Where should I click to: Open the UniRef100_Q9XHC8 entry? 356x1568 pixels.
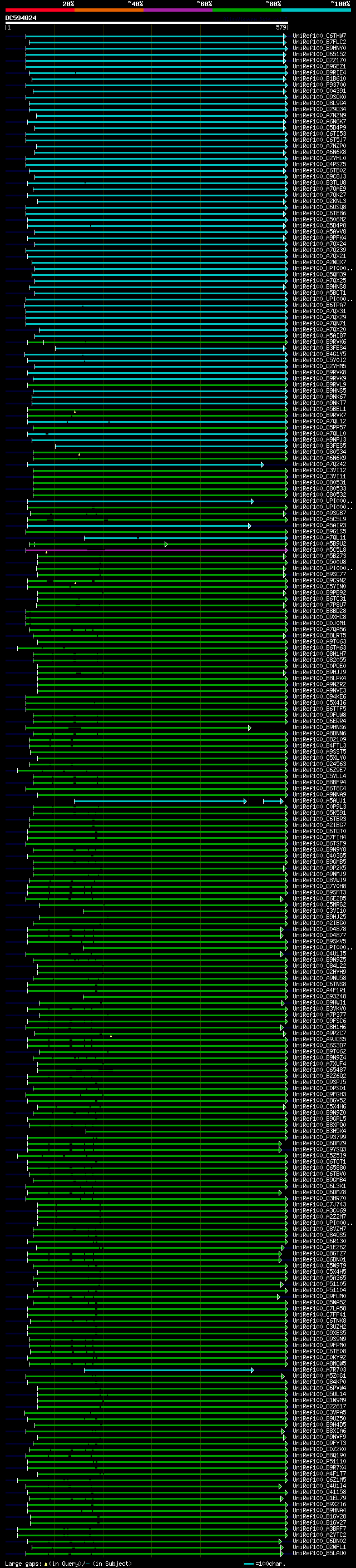pyautogui.click(x=319, y=617)
